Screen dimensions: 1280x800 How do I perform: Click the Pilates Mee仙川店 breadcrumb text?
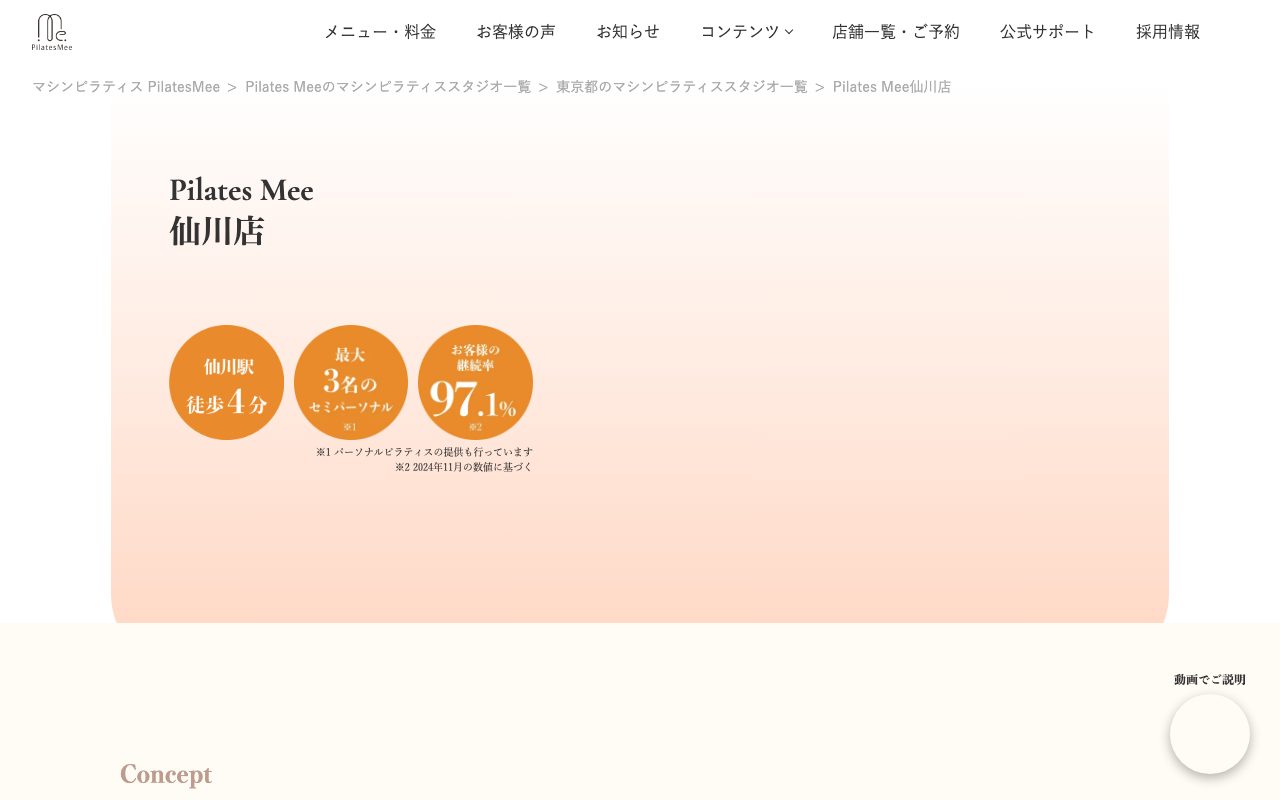point(892,87)
